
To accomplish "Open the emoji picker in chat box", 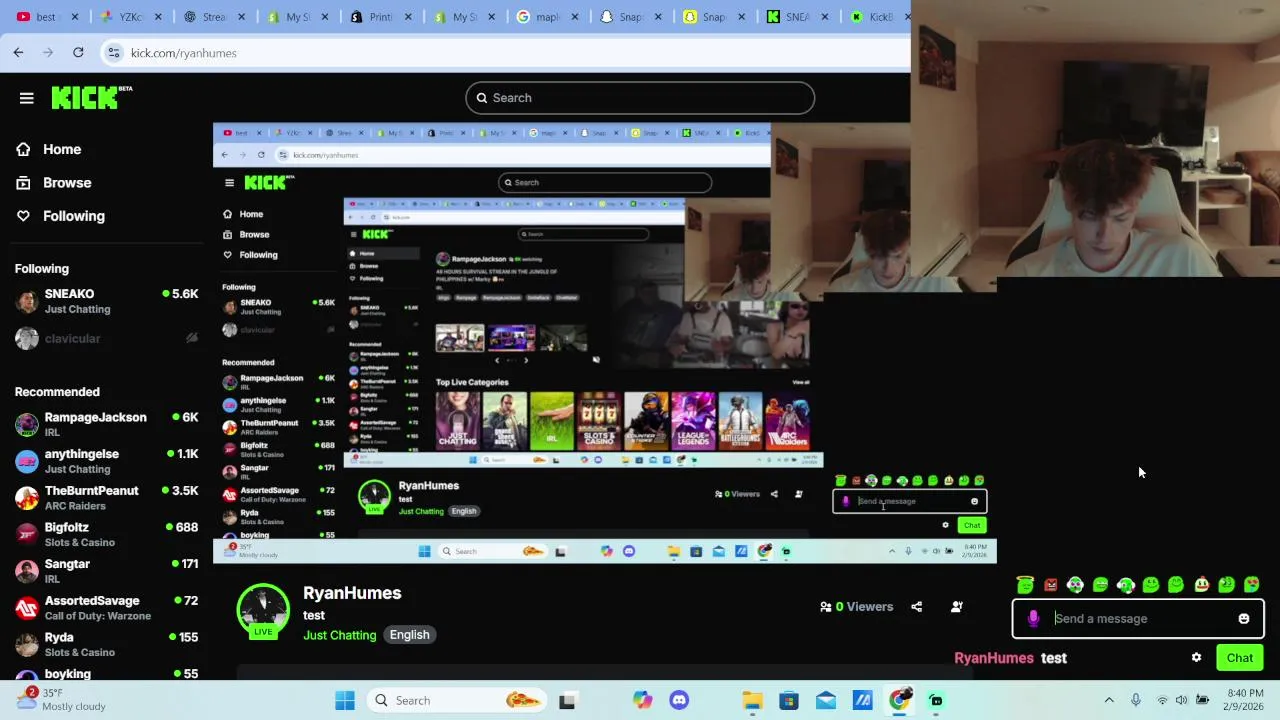I will pyautogui.click(x=1244, y=619).
